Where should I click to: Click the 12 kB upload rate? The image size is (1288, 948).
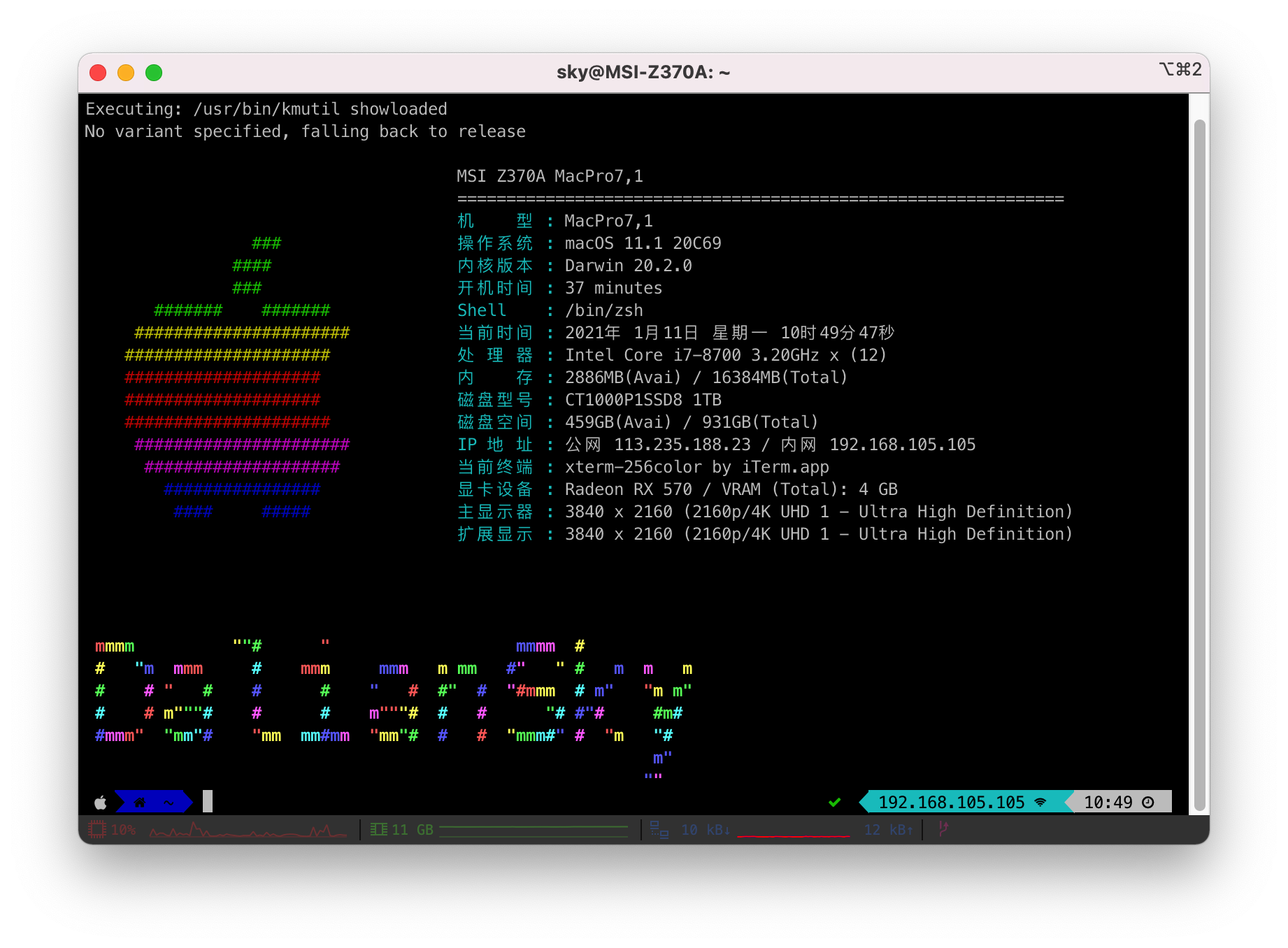[889, 830]
